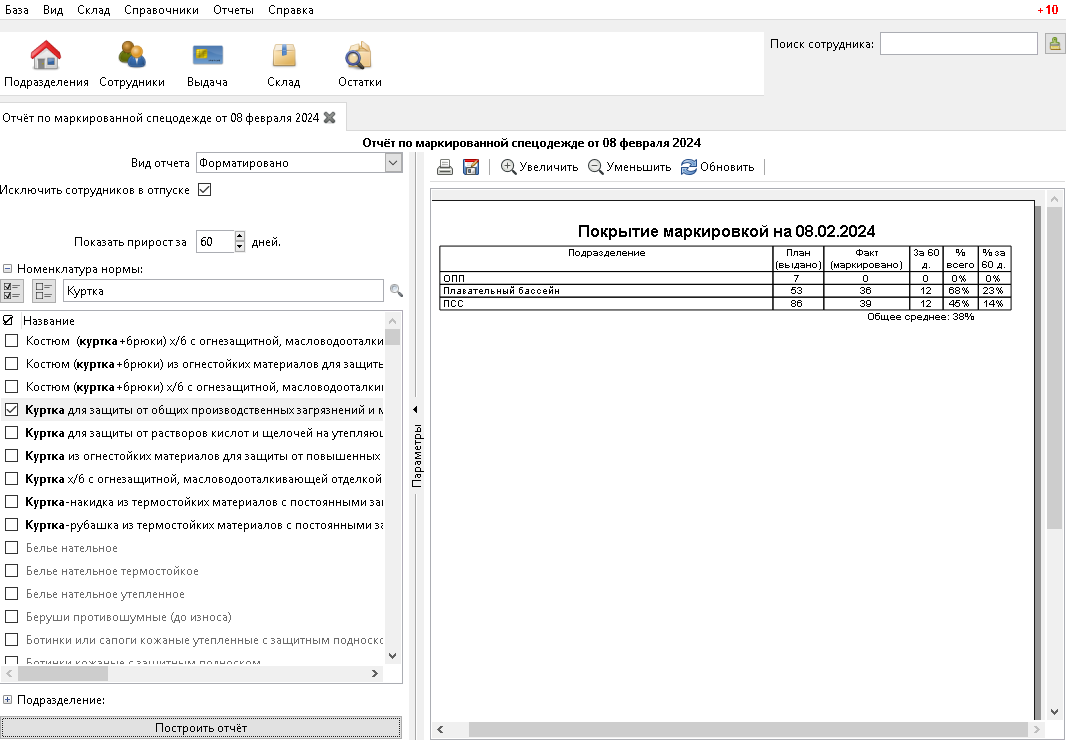Check Куртка для защиты от растворов кислот
This screenshot has width=1066, height=741.
tap(12, 432)
